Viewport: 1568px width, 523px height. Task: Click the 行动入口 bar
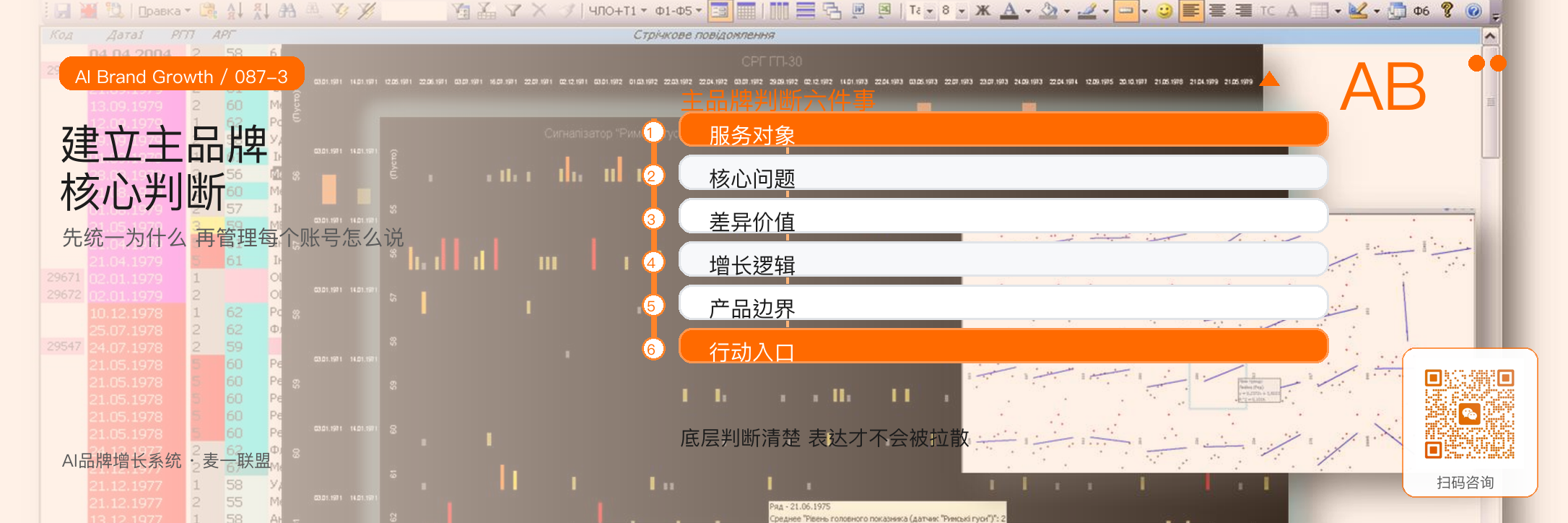[x=1003, y=347]
